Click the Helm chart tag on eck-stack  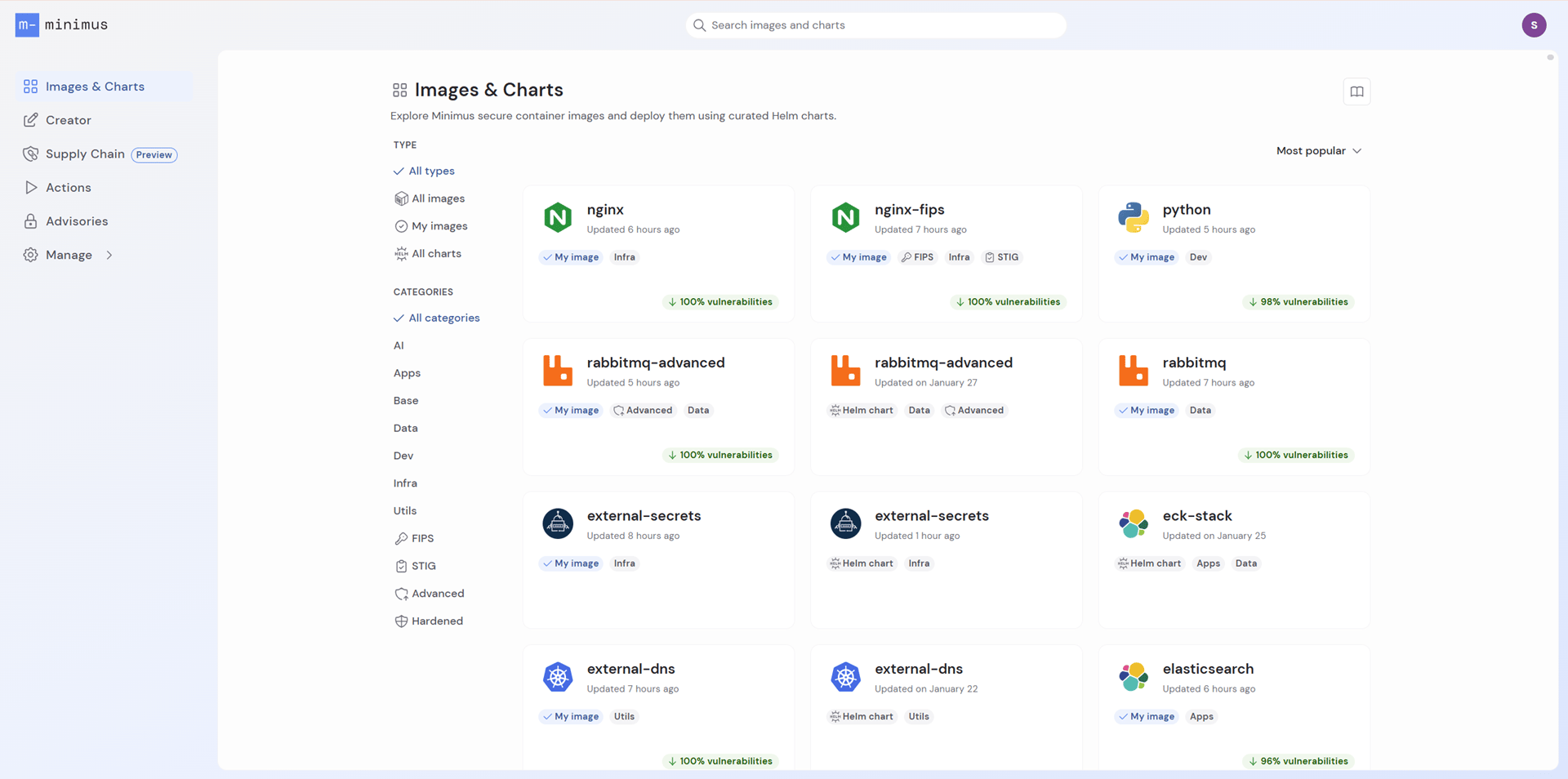(1149, 563)
